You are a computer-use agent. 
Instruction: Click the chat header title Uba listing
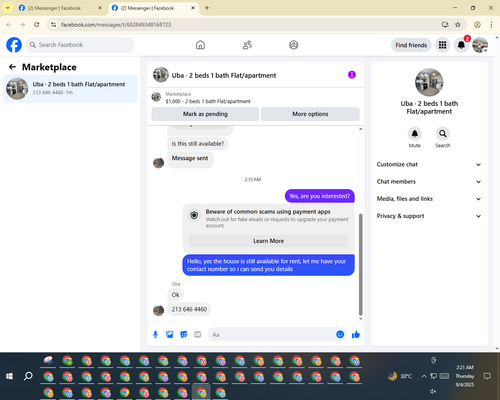click(x=224, y=75)
